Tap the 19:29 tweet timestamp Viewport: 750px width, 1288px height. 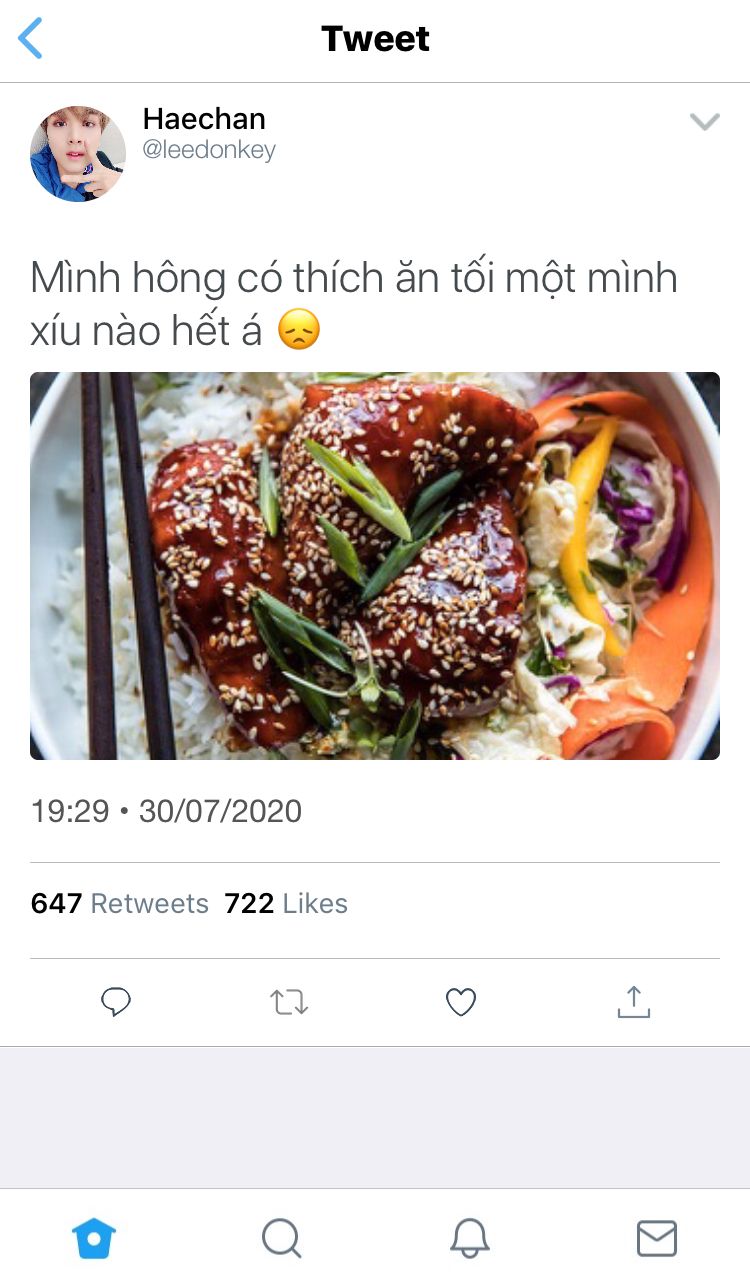pyautogui.click(x=69, y=811)
